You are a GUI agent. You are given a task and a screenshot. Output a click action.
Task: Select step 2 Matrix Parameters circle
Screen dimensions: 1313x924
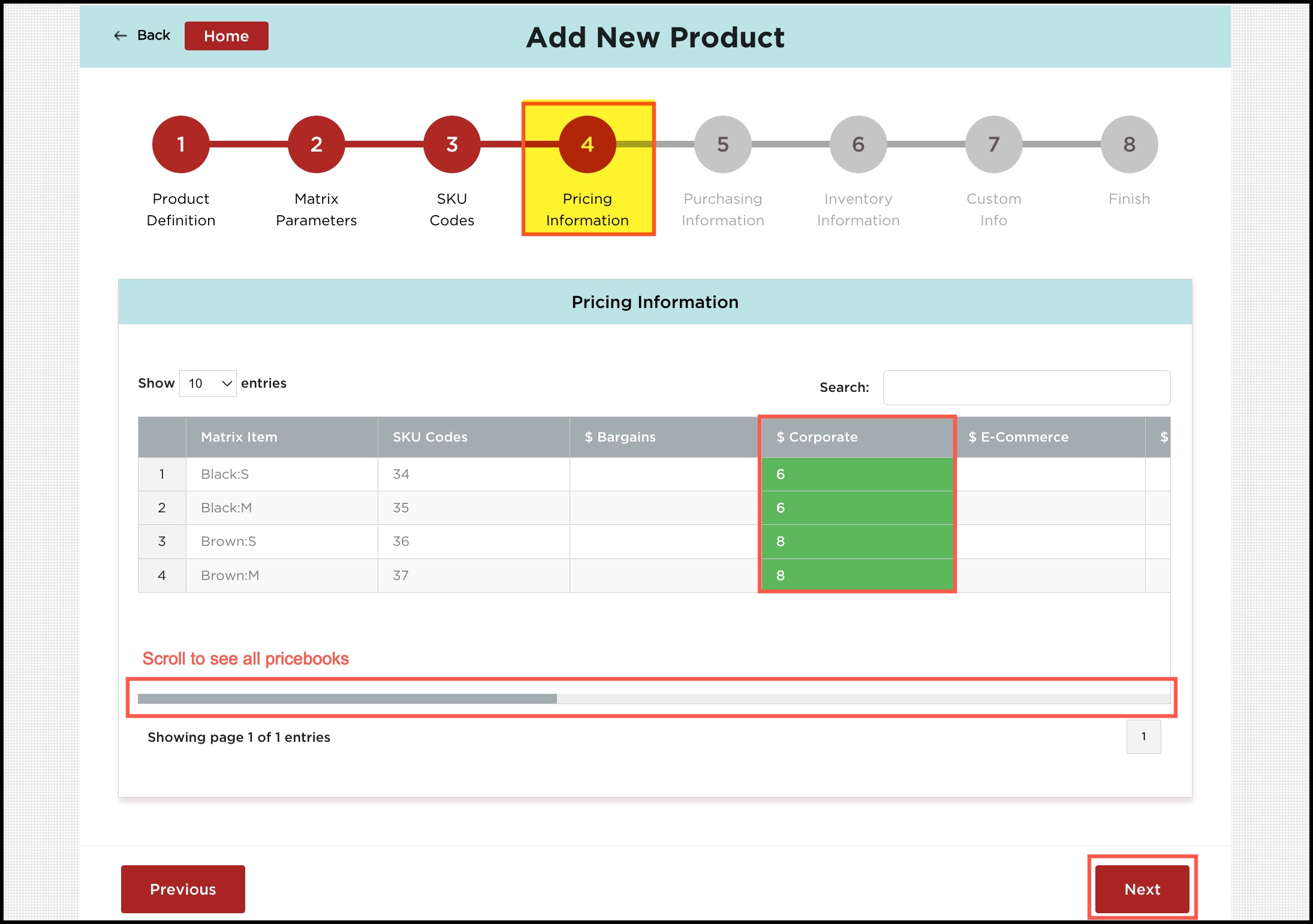coord(316,144)
